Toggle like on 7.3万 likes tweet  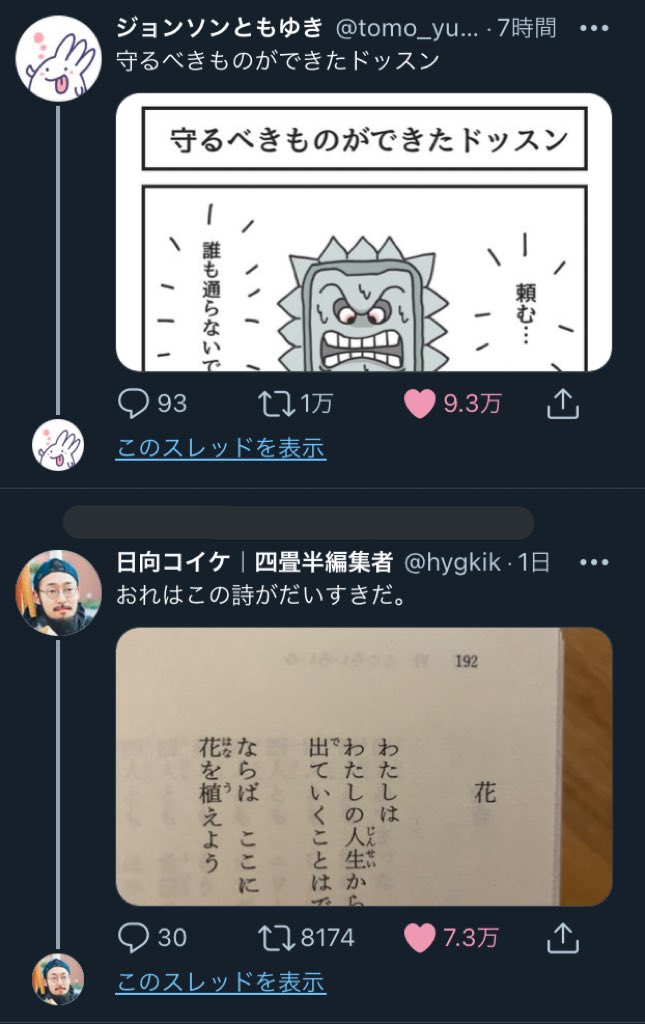pyautogui.click(x=419, y=938)
